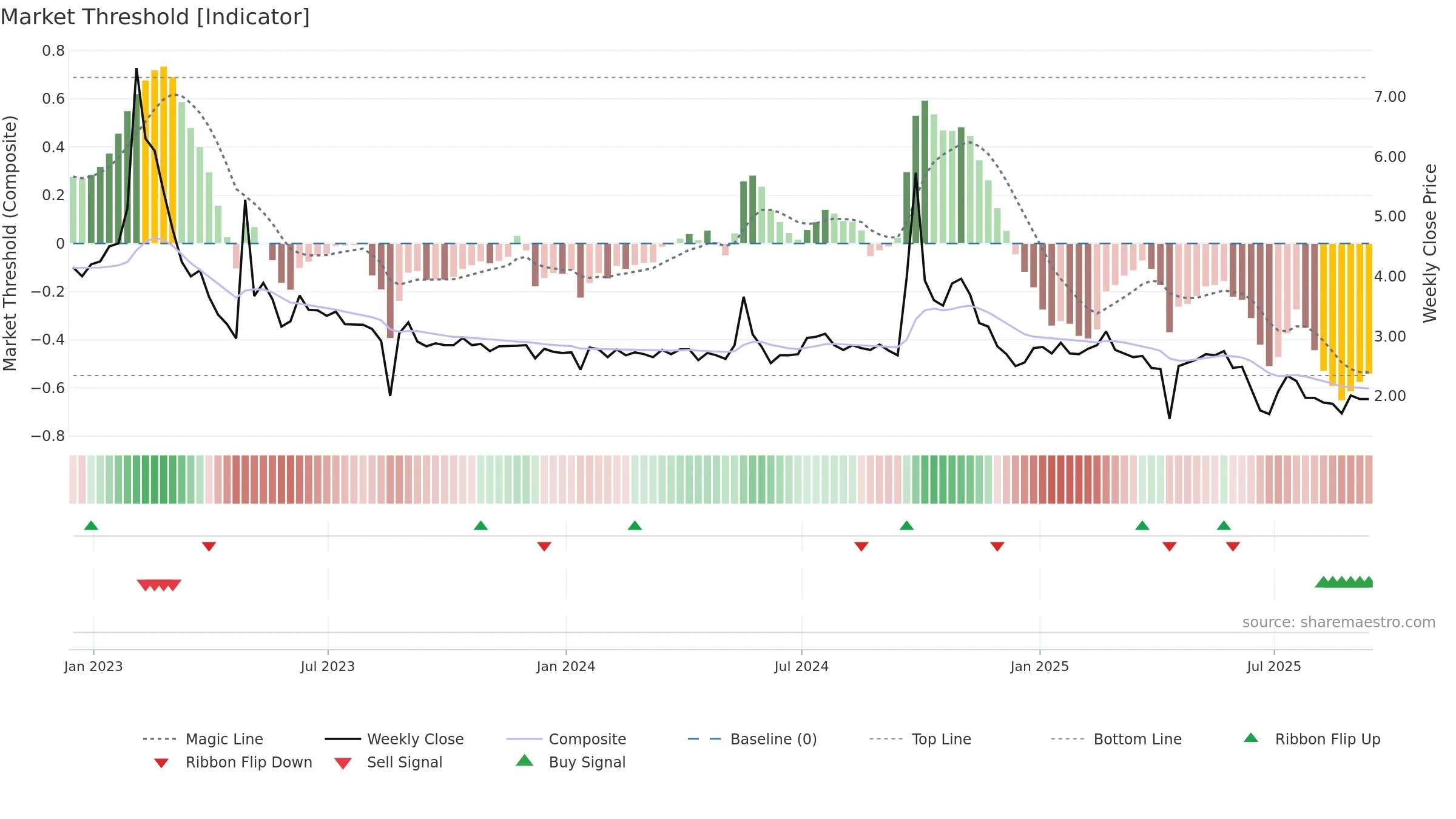The width and height of the screenshot is (1456, 819).
Task: Toggle the Ribbon Flip Down legend entry
Action: point(233,762)
